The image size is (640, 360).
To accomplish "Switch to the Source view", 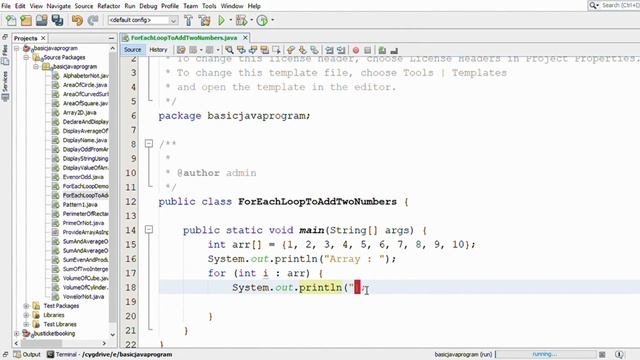I will tap(132, 50).
